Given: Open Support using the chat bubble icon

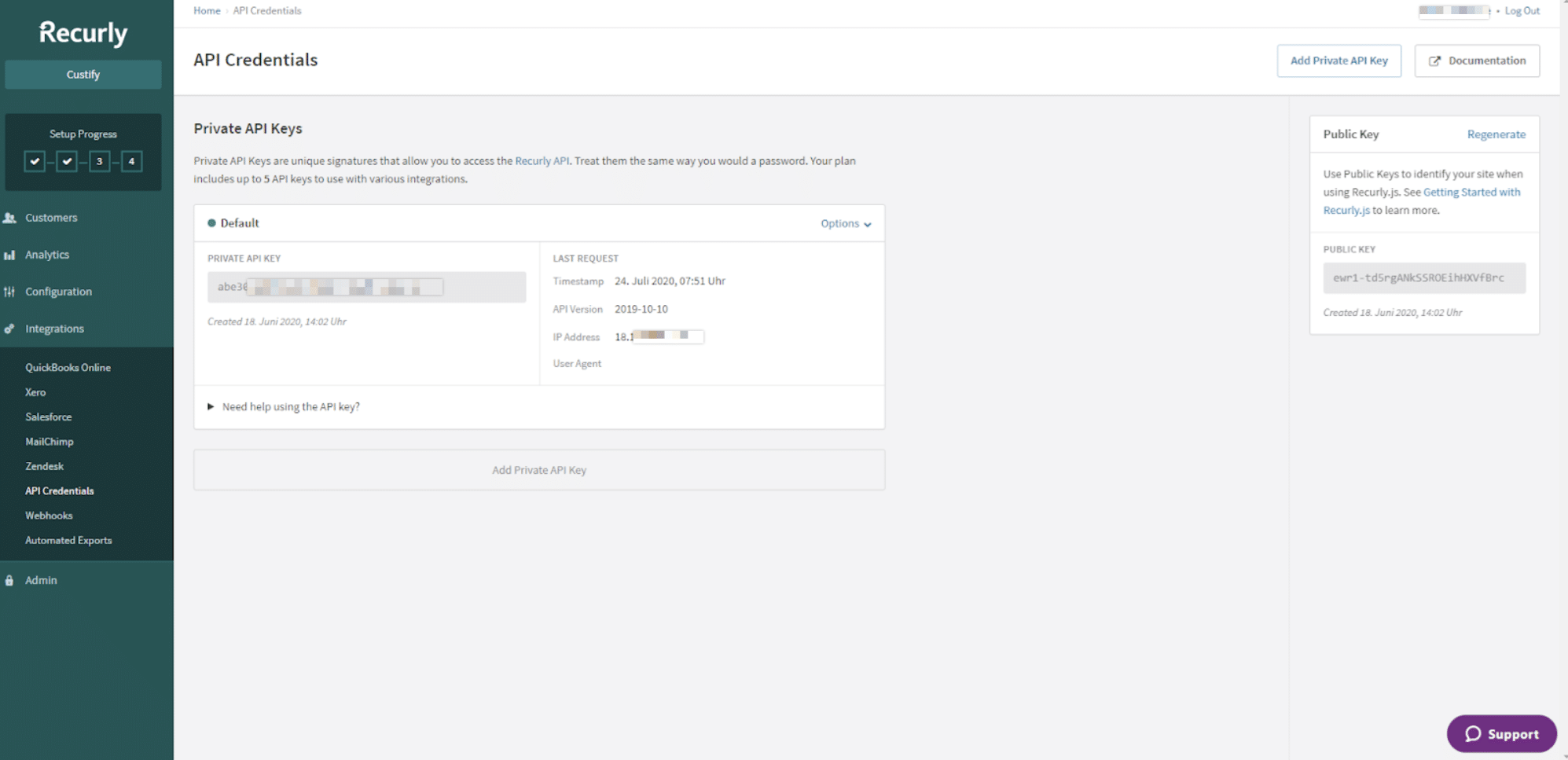Looking at the screenshot, I should pyautogui.click(x=1476, y=733).
